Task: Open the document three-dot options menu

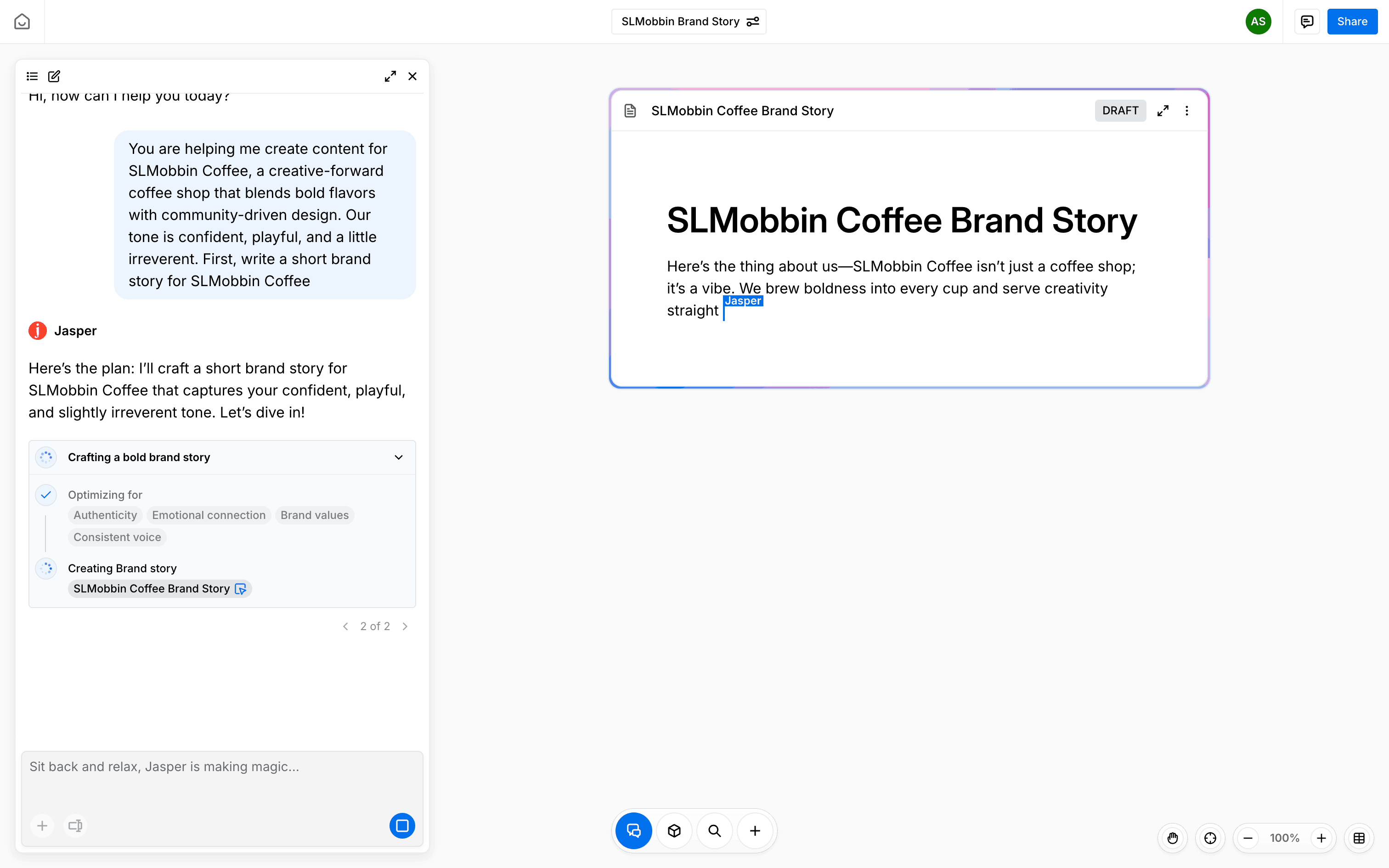Action: point(1187,111)
